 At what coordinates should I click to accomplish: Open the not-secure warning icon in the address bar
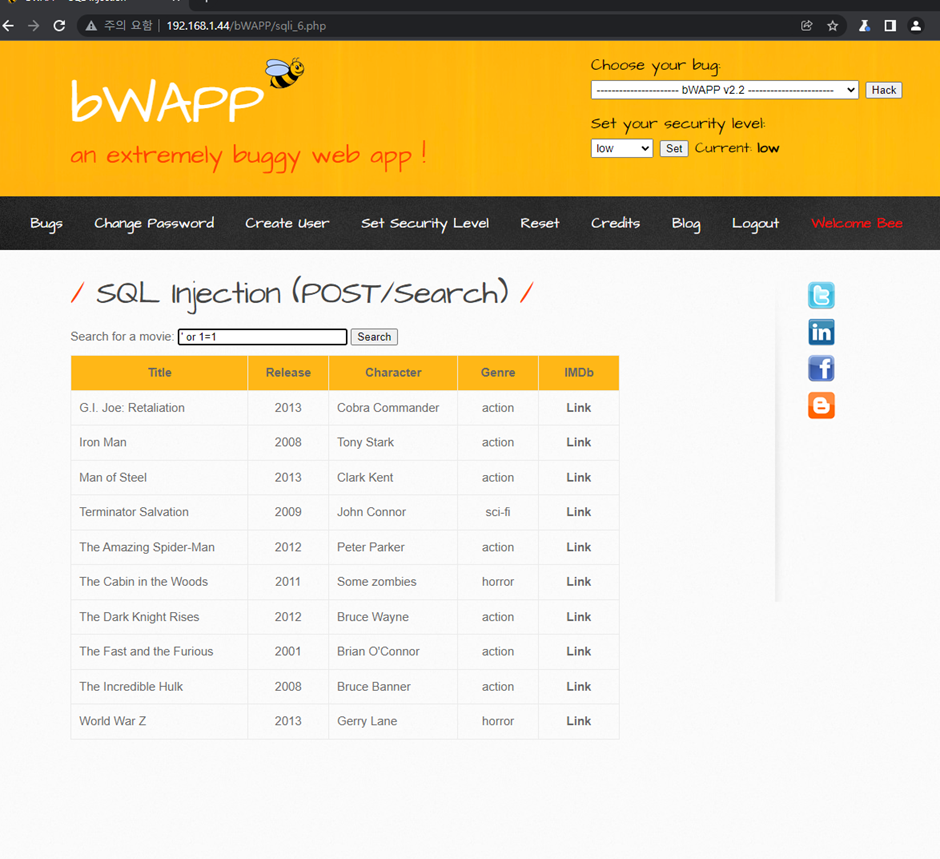[91, 26]
